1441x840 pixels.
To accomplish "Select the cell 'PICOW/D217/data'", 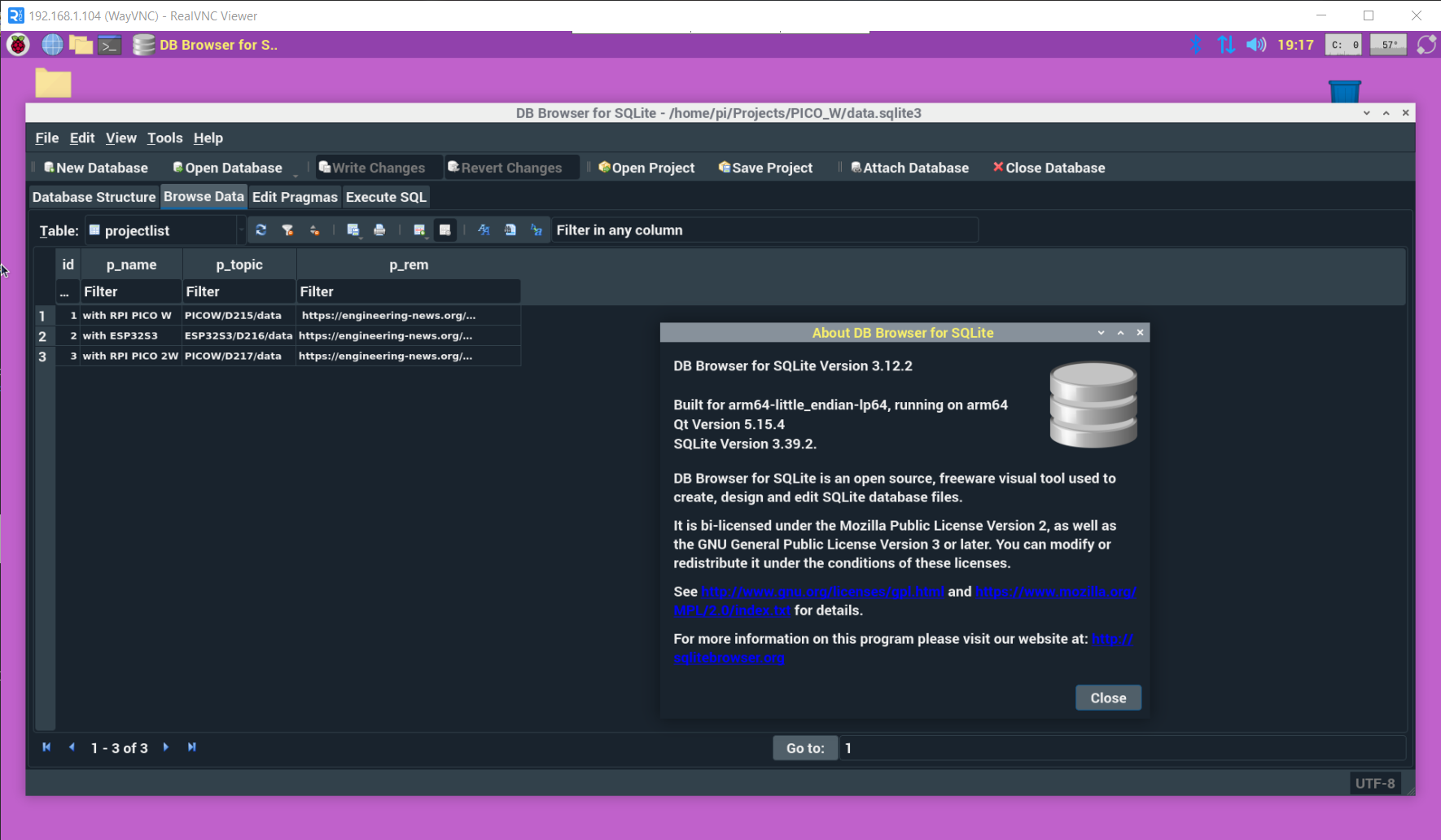I will coord(239,356).
